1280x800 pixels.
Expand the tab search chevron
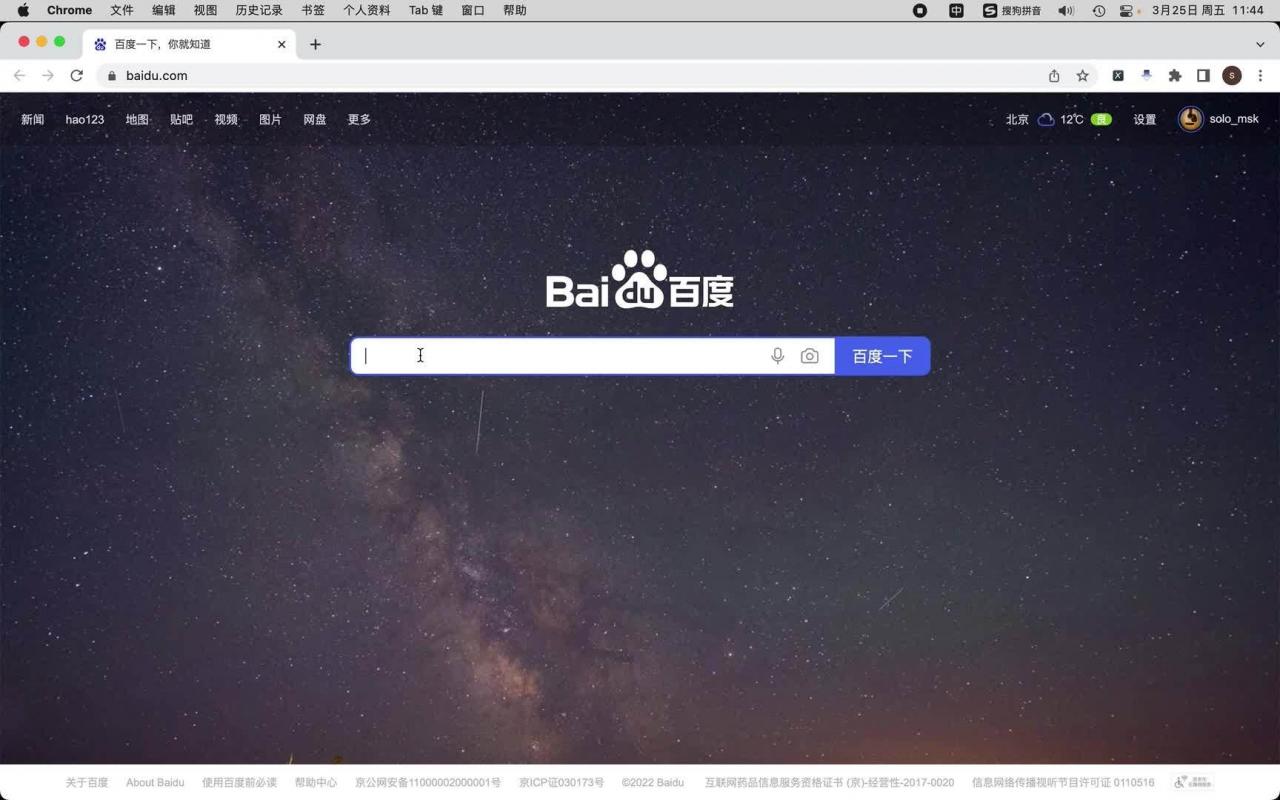[1260, 44]
